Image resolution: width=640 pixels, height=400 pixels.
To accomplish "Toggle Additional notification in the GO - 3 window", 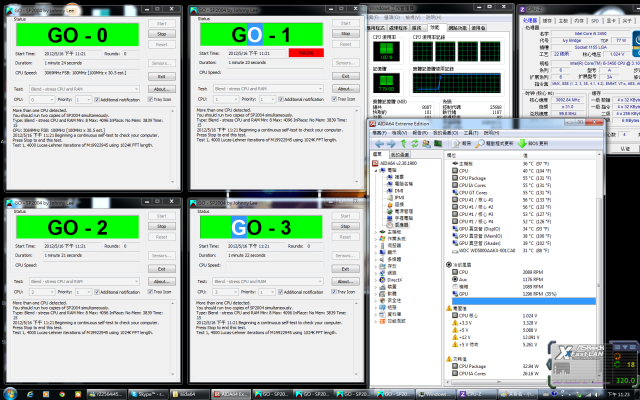I will tap(280, 292).
